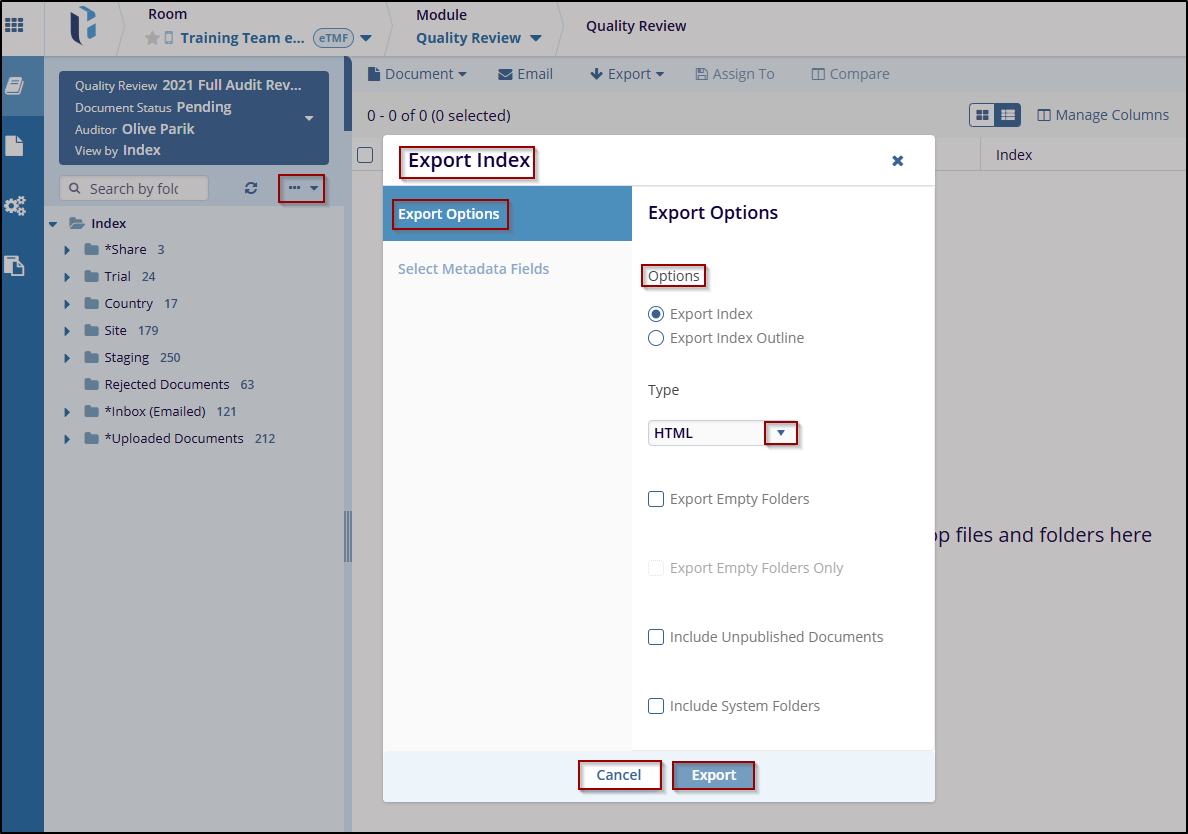Screen dimensions: 1188x834
Task: Open the HTML type dropdown
Action: tap(781, 433)
